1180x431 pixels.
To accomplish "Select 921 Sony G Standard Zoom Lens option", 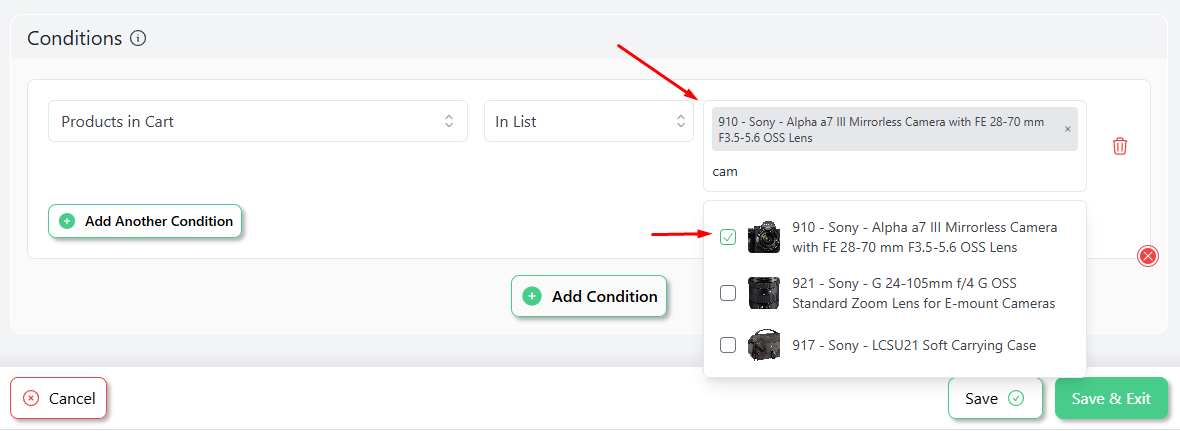I will tap(895, 293).
